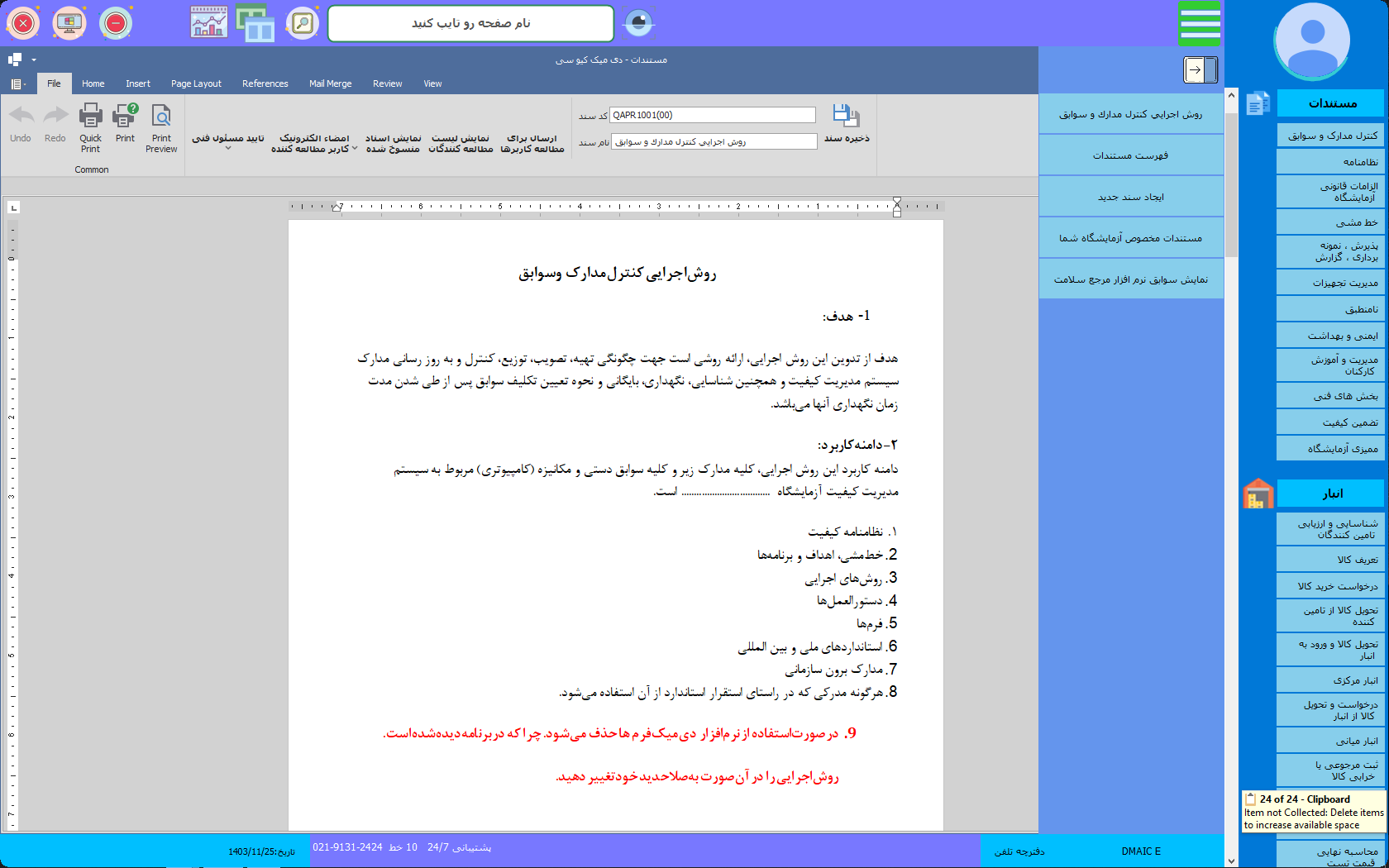The height and width of the screenshot is (868, 1389).
Task: Click the magnifier search icon in top bar
Action: point(303,23)
